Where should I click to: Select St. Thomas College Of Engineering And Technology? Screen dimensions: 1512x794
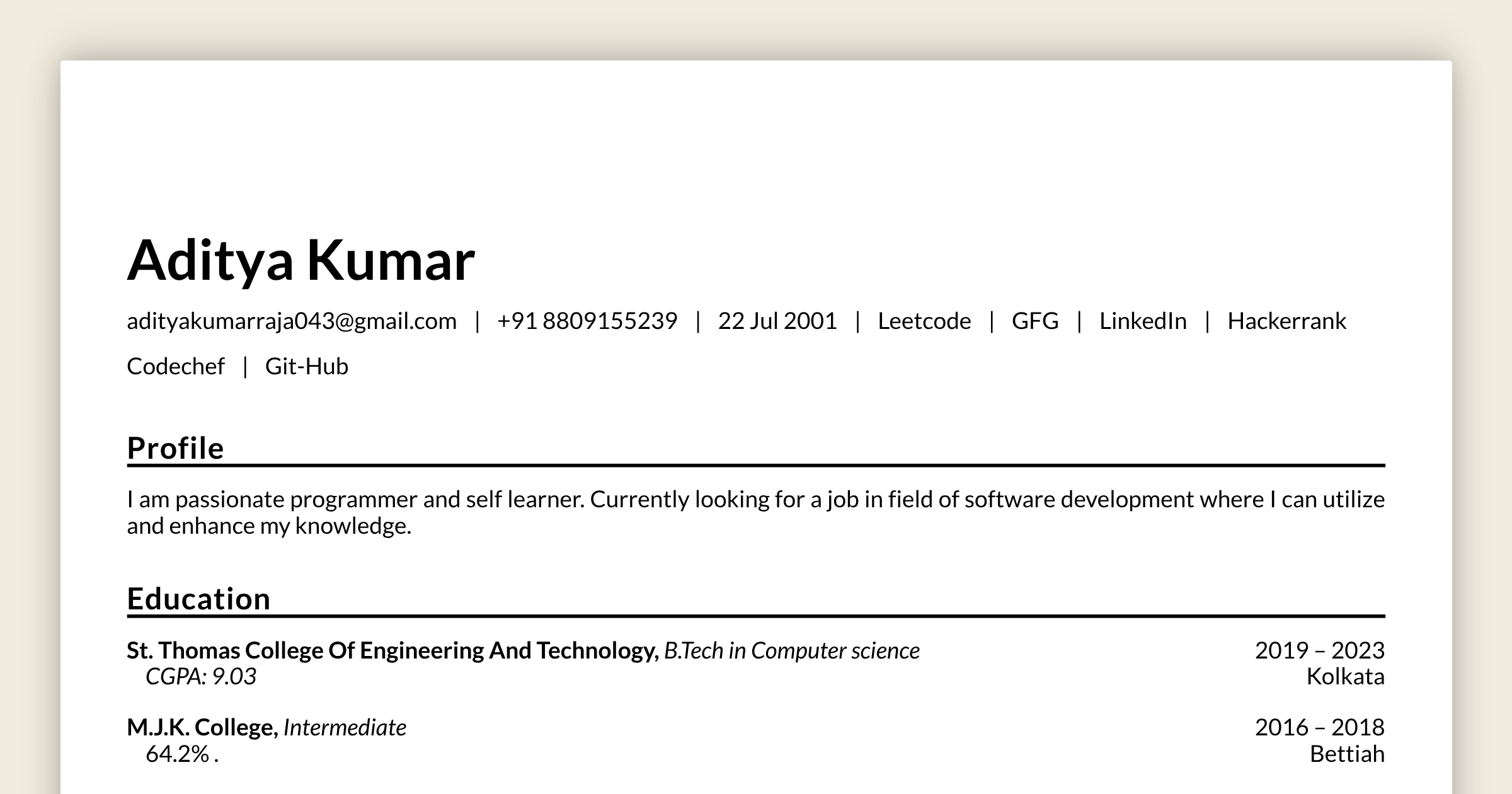[392, 650]
